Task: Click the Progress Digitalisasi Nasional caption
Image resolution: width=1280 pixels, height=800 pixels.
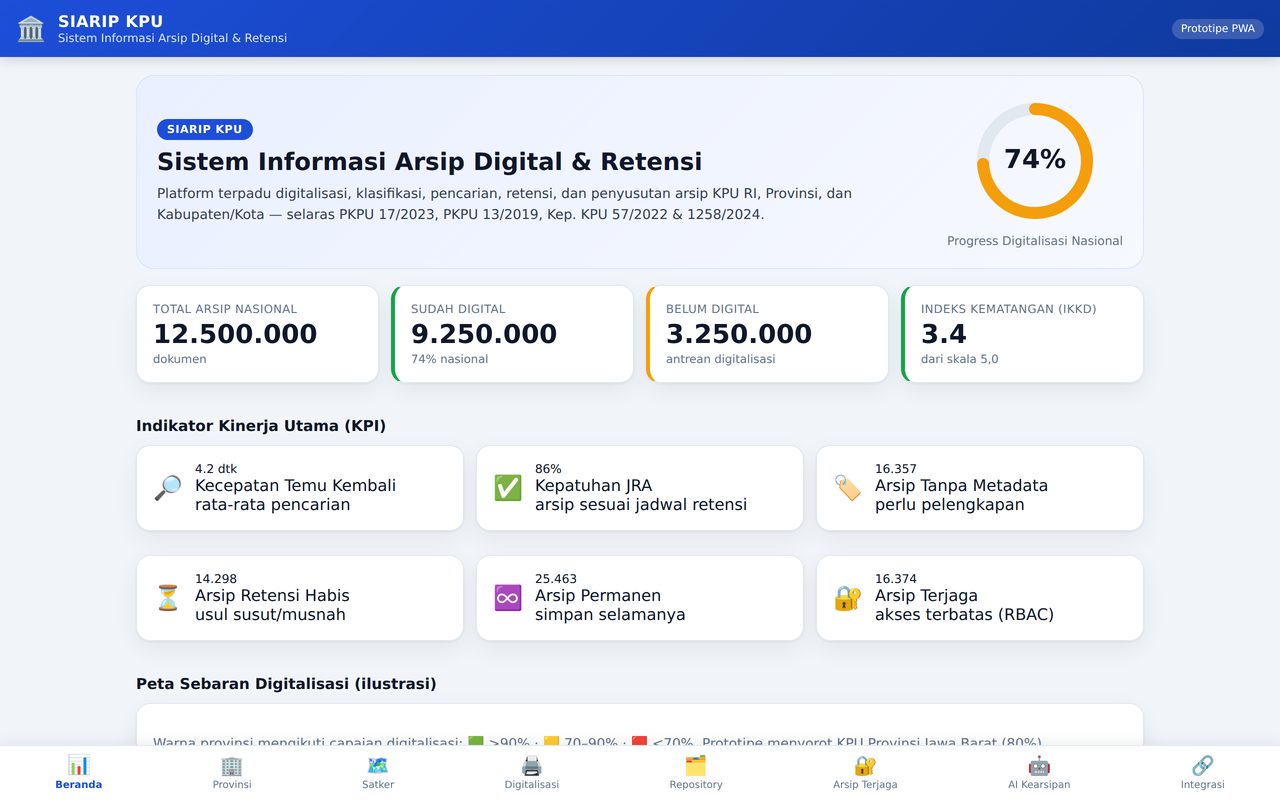Action: pos(1035,241)
